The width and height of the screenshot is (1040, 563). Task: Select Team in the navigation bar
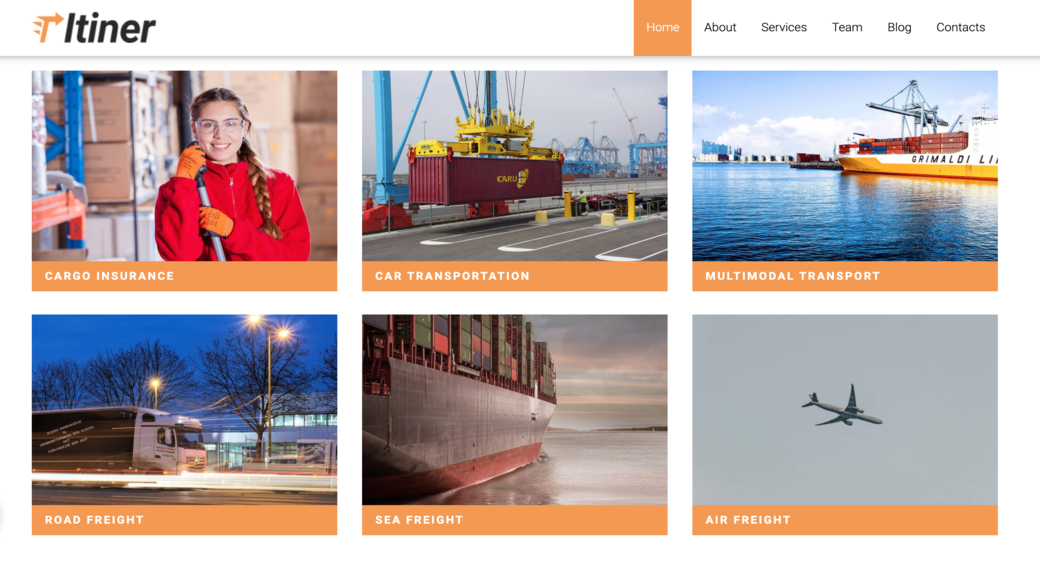[847, 27]
